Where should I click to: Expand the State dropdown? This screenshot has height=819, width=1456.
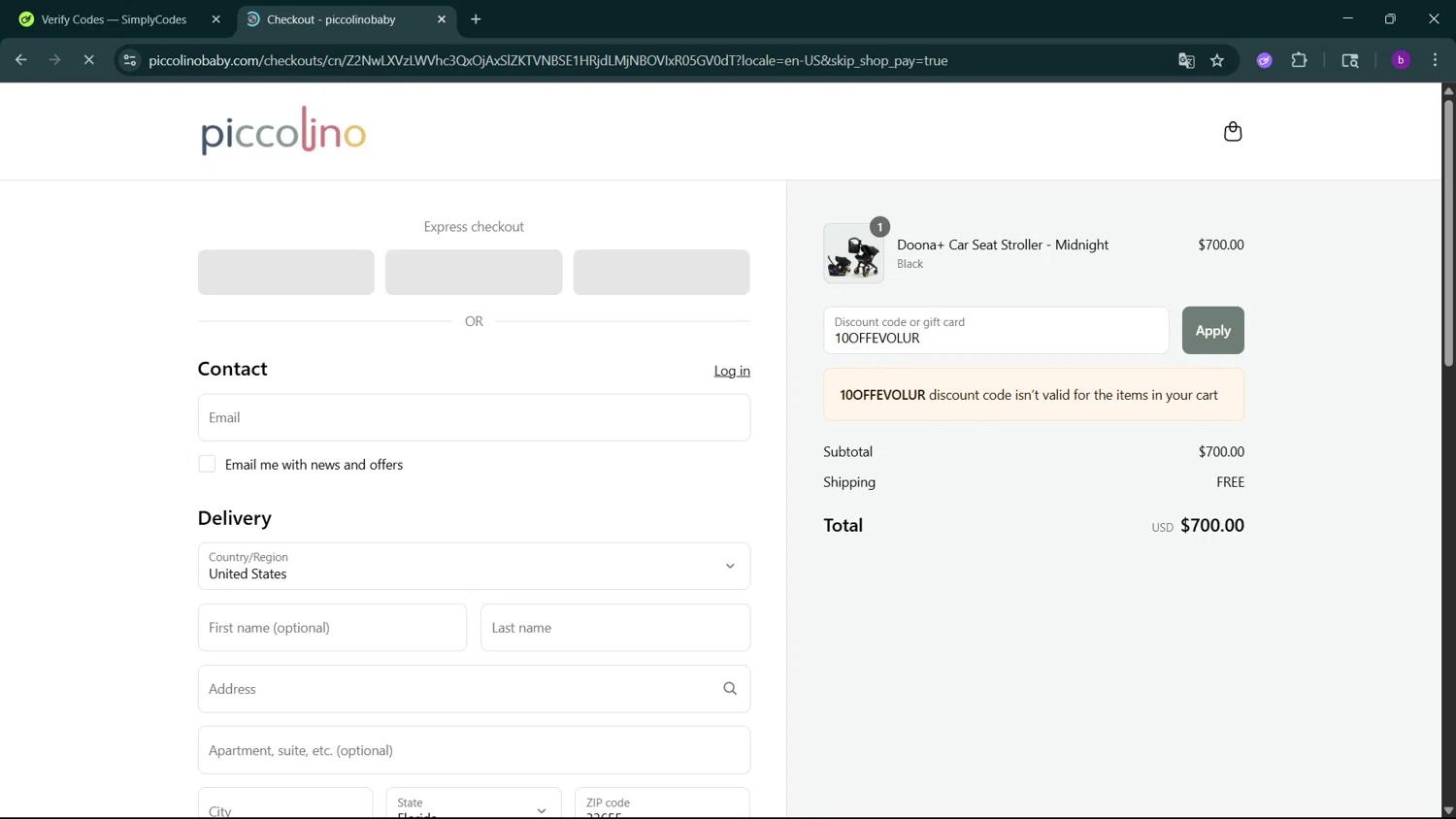tap(474, 803)
